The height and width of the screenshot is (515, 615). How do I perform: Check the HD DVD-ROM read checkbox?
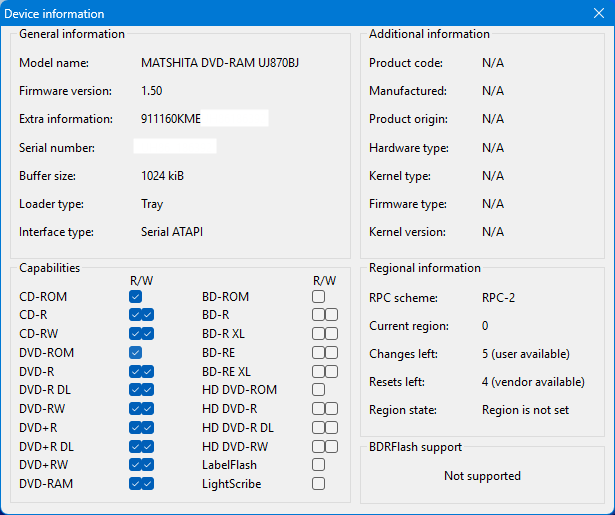click(318, 390)
